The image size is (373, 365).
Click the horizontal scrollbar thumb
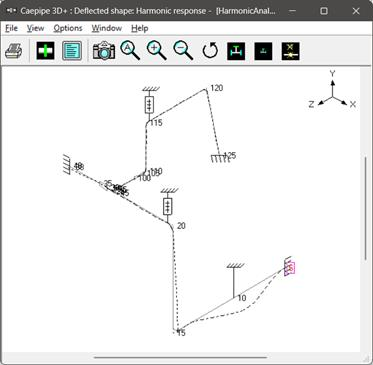tap(180, 357)
